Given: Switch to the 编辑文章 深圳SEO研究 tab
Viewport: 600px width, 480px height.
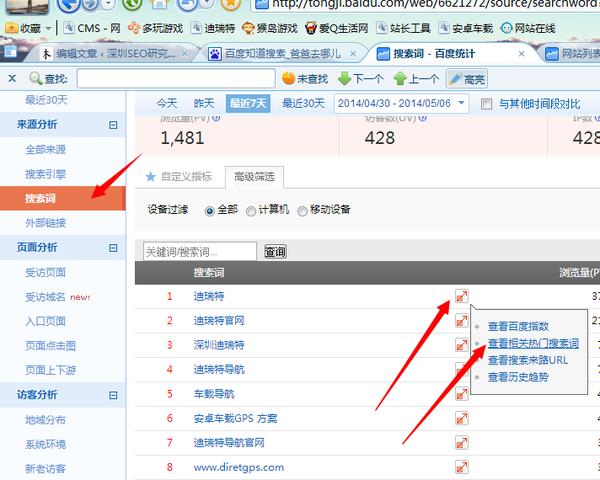Looking at the screenshot, I should click(116, 54).
